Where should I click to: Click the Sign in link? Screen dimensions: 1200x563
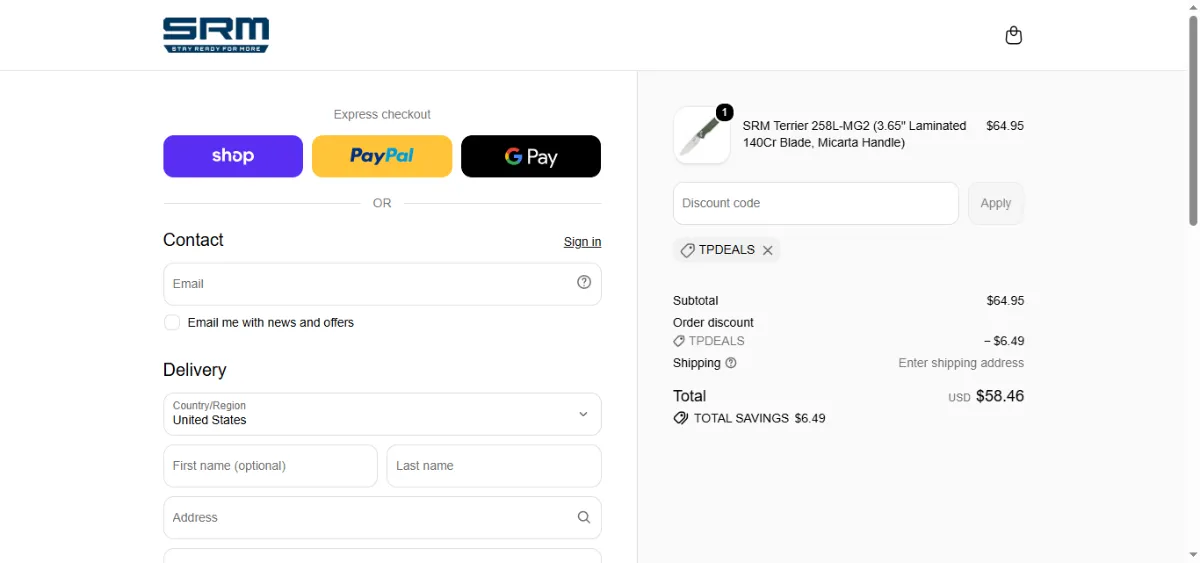pyautogui.click(x=582, y=242)
